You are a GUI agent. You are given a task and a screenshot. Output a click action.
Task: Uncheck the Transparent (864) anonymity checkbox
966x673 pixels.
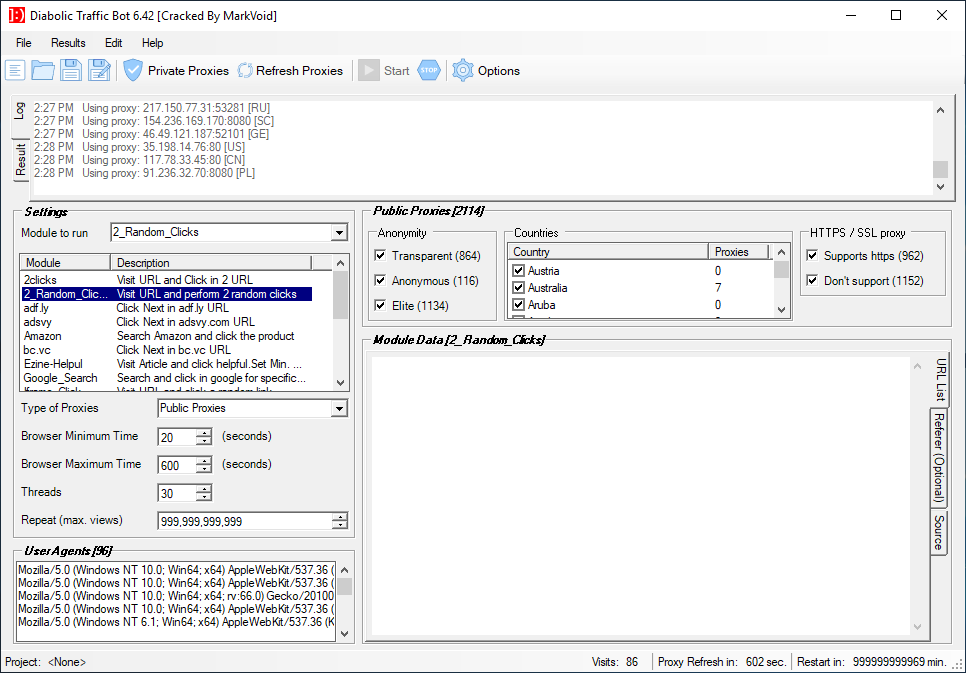[380, 255]
